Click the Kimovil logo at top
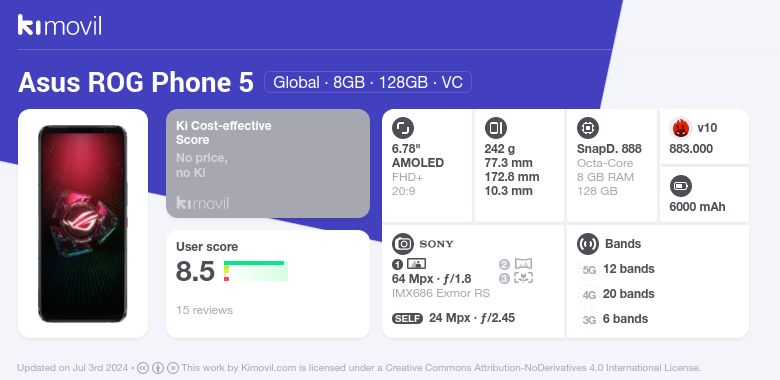The image size is (780, 380). tap(60, 25)
